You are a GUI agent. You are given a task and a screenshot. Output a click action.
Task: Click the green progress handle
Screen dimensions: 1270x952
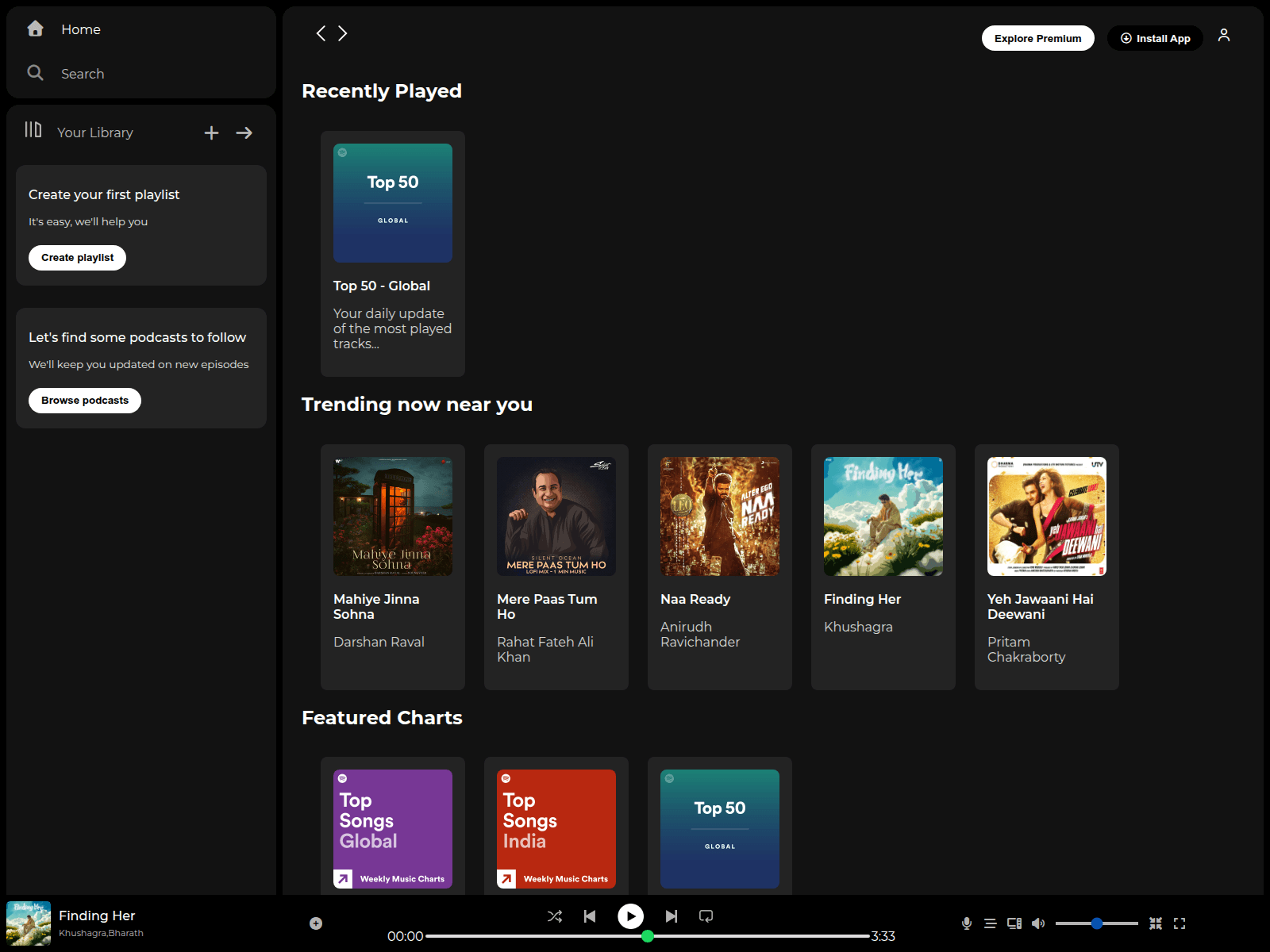[648, 936]
